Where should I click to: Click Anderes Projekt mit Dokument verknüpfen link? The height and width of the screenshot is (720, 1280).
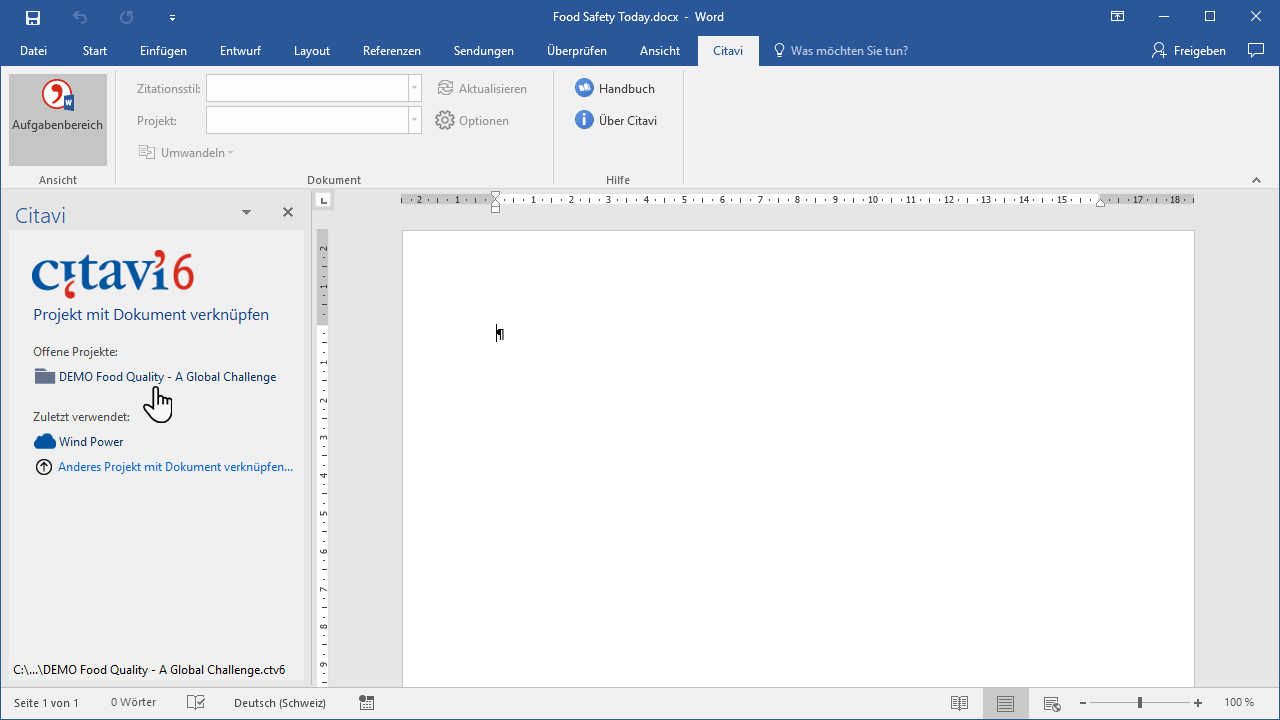(175, 467)
